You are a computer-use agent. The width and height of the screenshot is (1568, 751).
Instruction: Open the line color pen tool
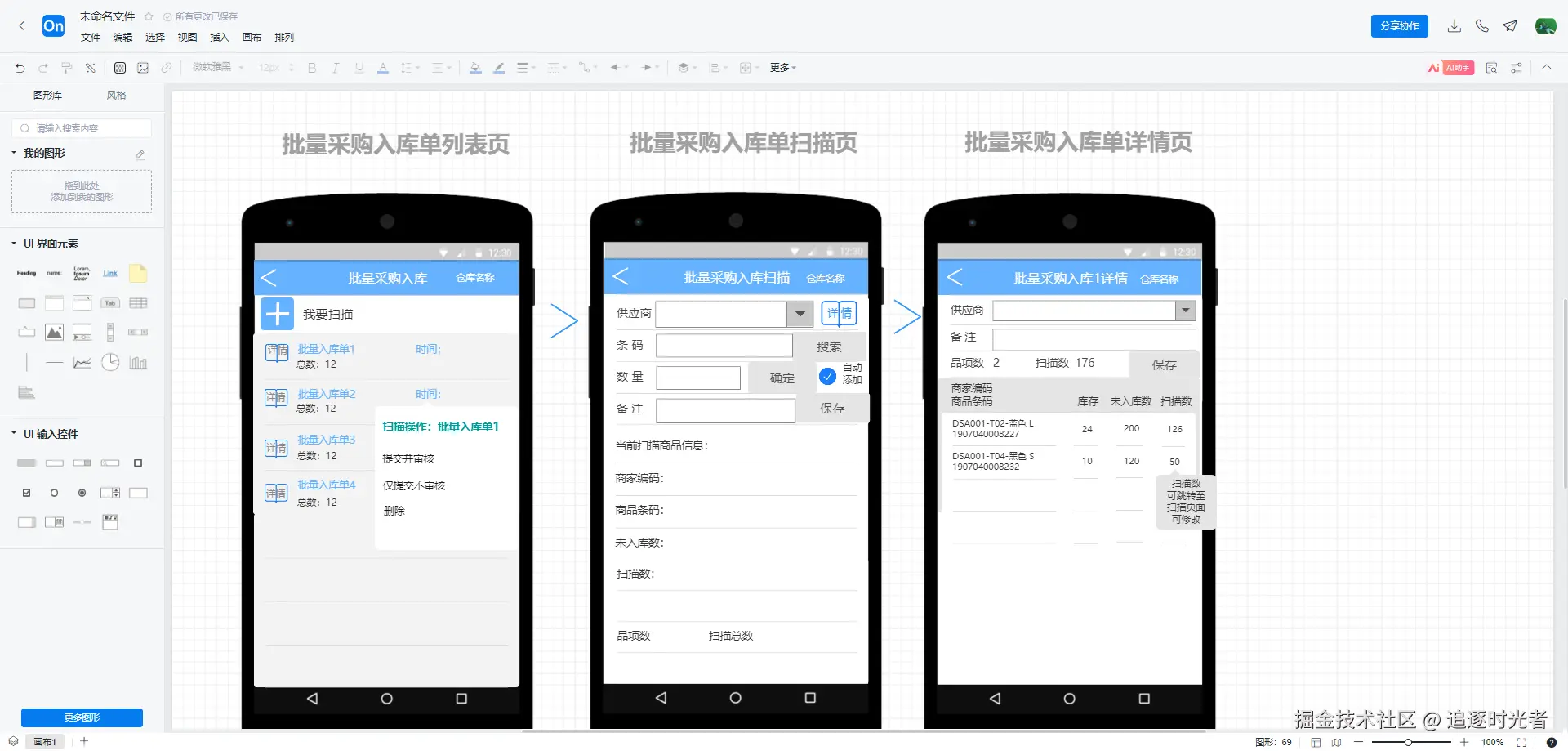(x=499, y=68)
